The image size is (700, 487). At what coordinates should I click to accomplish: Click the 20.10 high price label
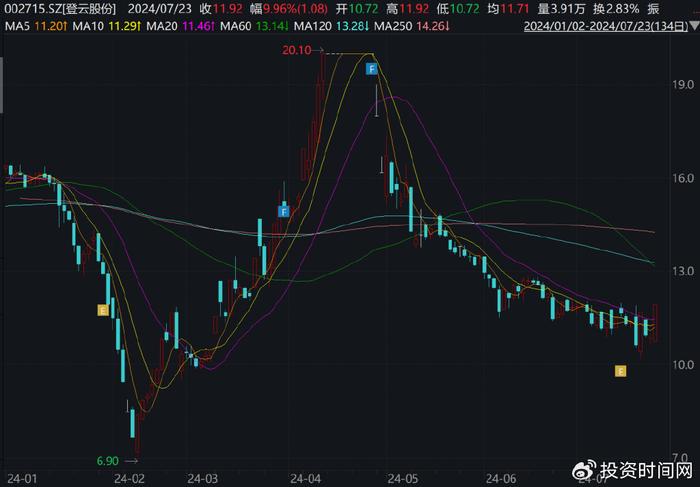[296, 50]
